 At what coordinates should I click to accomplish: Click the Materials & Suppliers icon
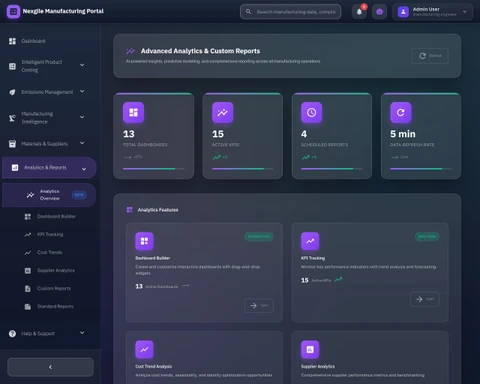pyautogui.click(x=12, y=144)
